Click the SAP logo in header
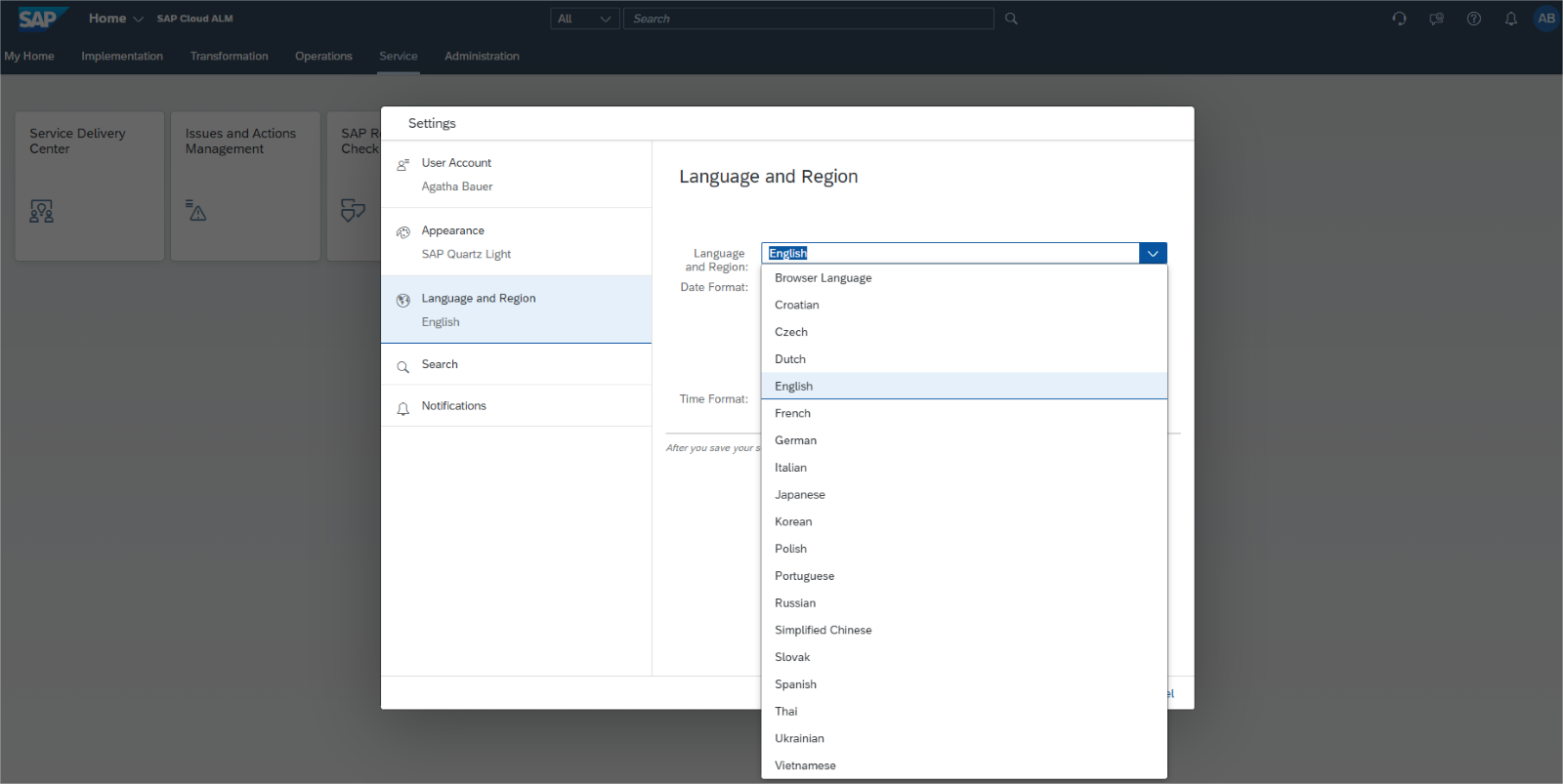Viewport: 1563px width, 784px height. click(x=39, y=19)
